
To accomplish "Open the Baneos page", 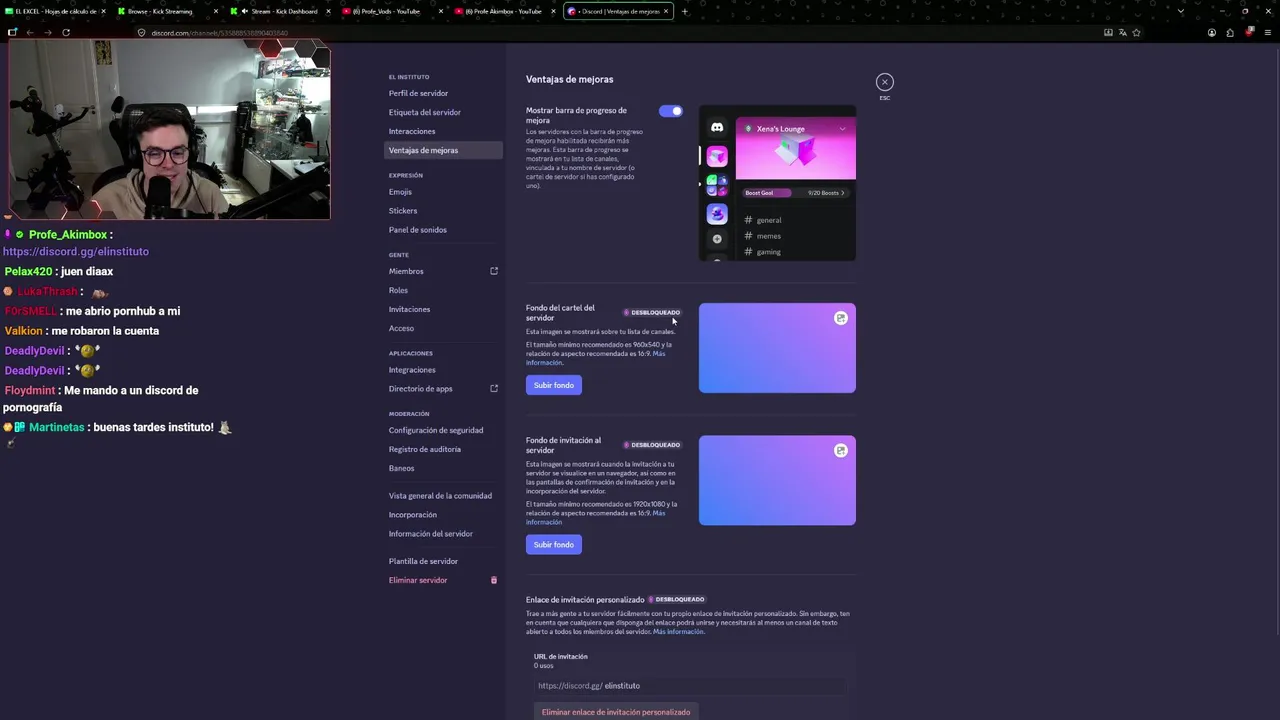I will point(443,468).
